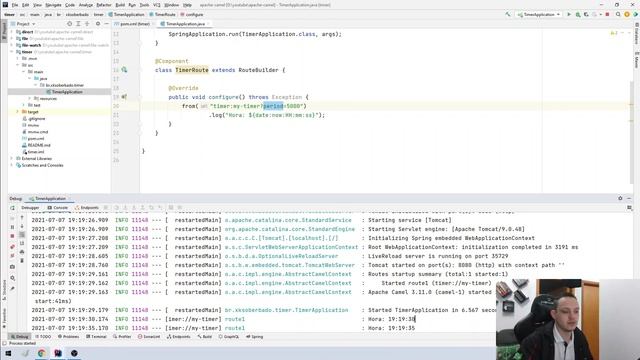Click Windows Start button
The height and width of the screenshot is (360, 640).
coord(8,353)
